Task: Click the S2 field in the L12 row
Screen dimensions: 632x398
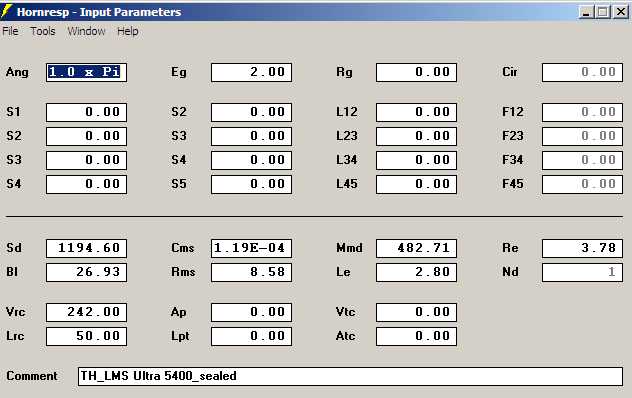Action: (x=251, y=113)
